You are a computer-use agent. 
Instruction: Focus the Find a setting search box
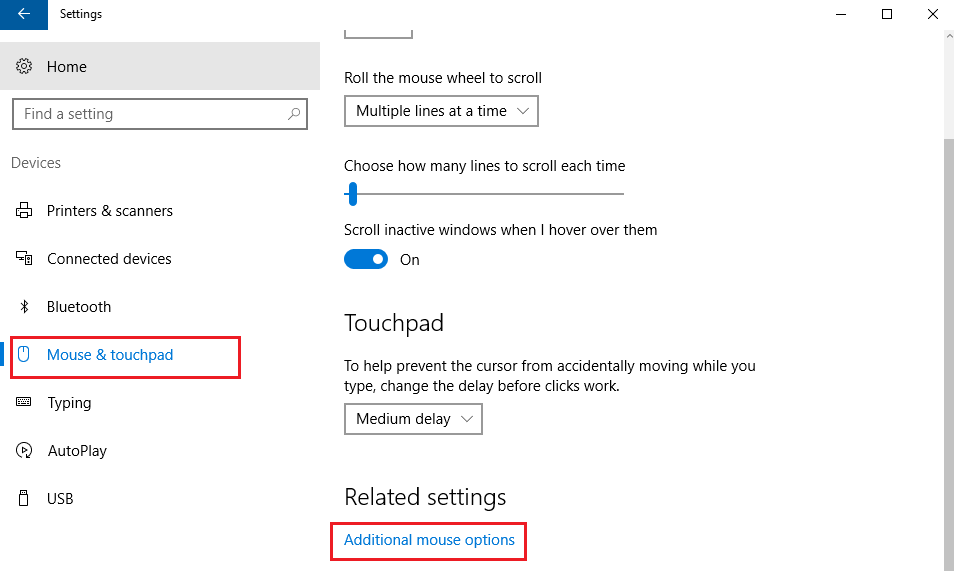point(150,114)
